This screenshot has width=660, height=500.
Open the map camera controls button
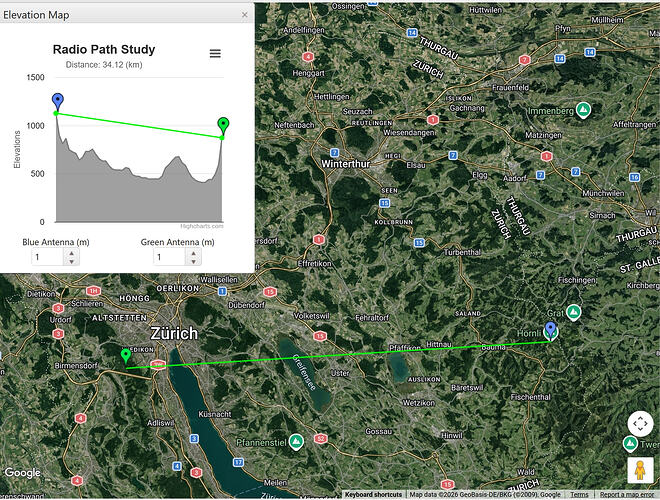tap(640, 424)
